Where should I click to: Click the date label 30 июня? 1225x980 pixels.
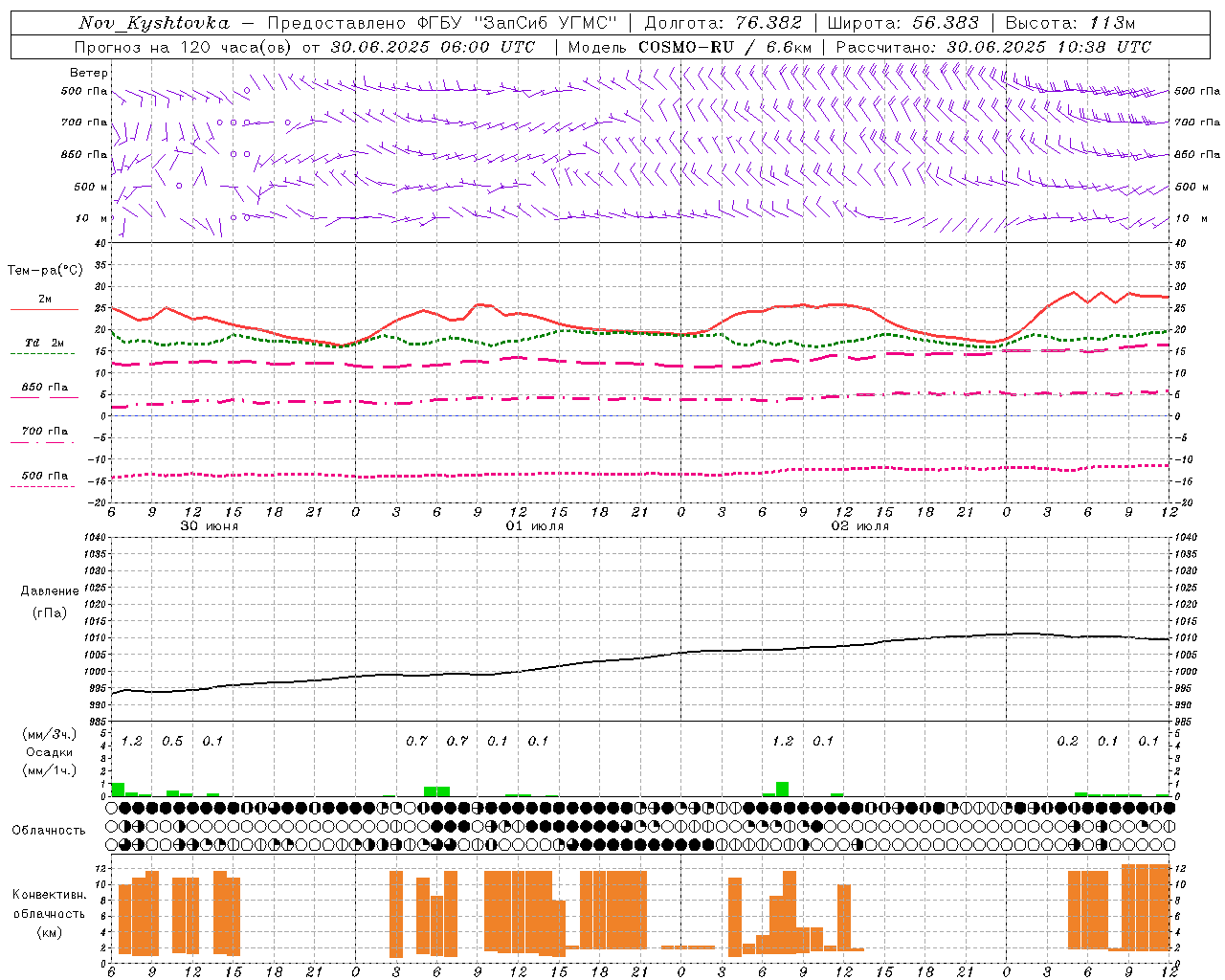pyautogui.click(x=210, y=526)
